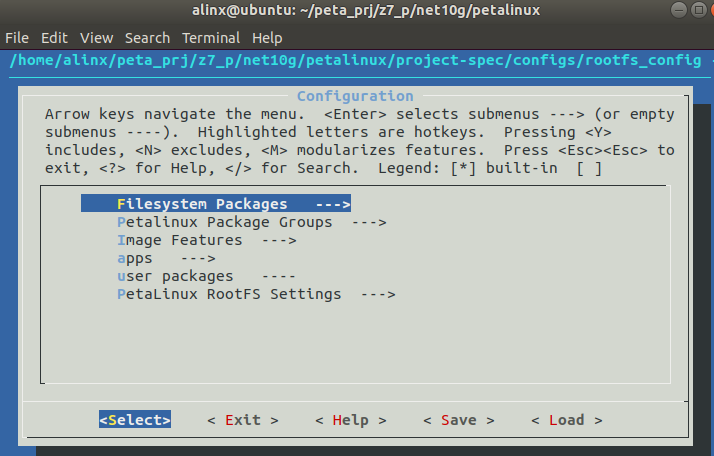The width and height of the screenshot is (714, 456).
Task: Open the View menu
Action: pos(97,38)
